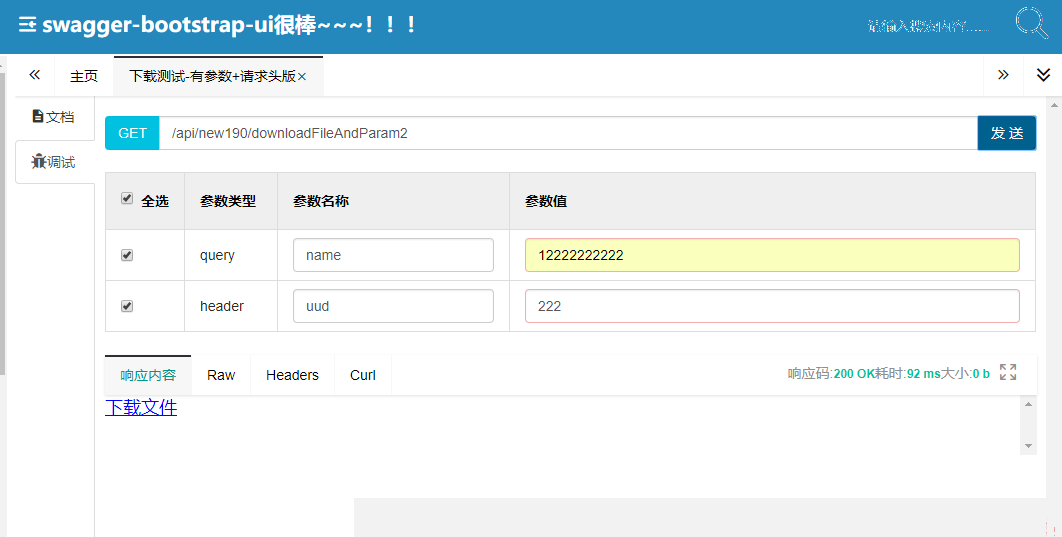Click the GET method label

[x=132, y=133]
